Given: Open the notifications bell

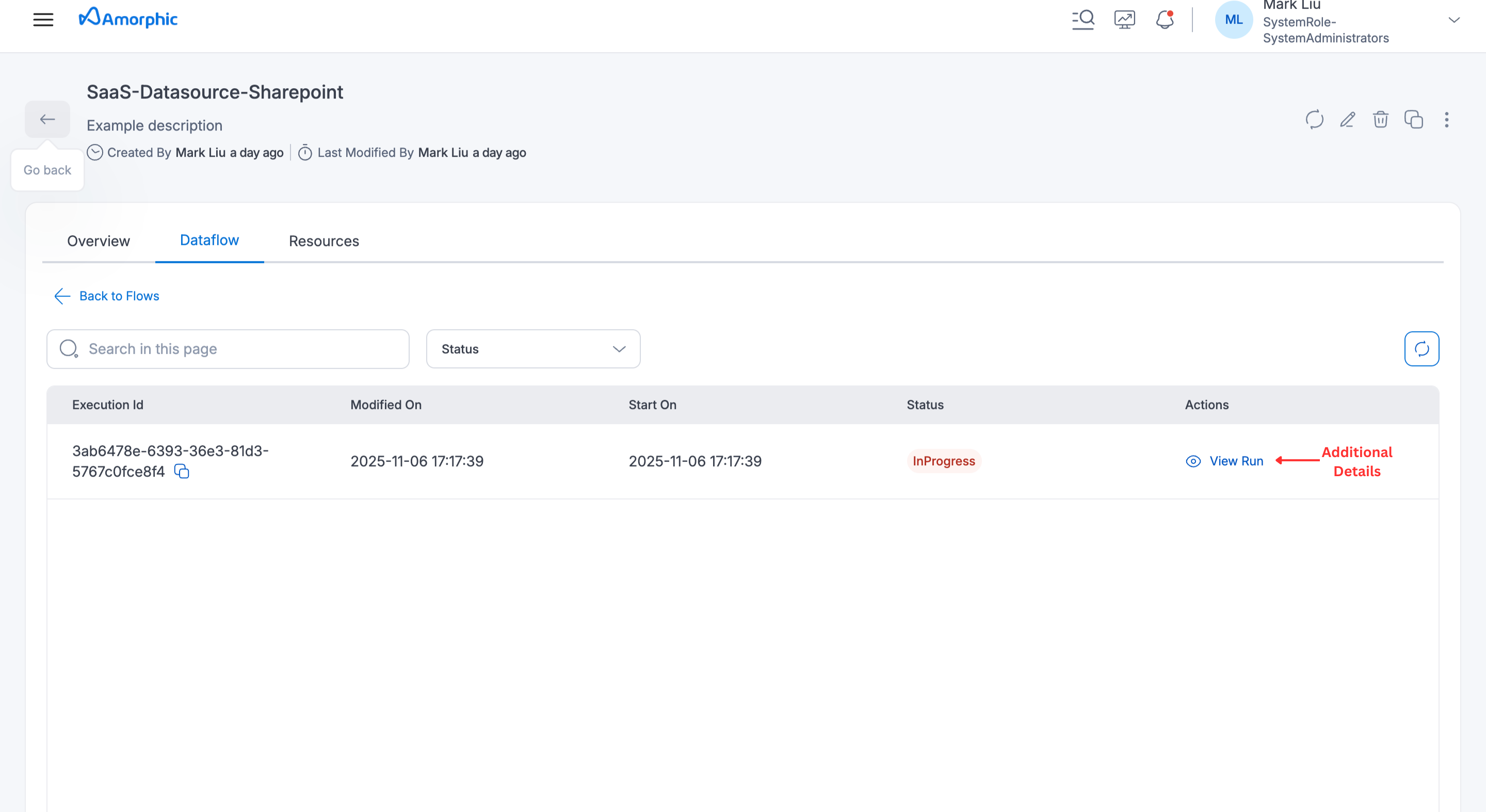Looking at the screenshot, I should click(1165, 20).
